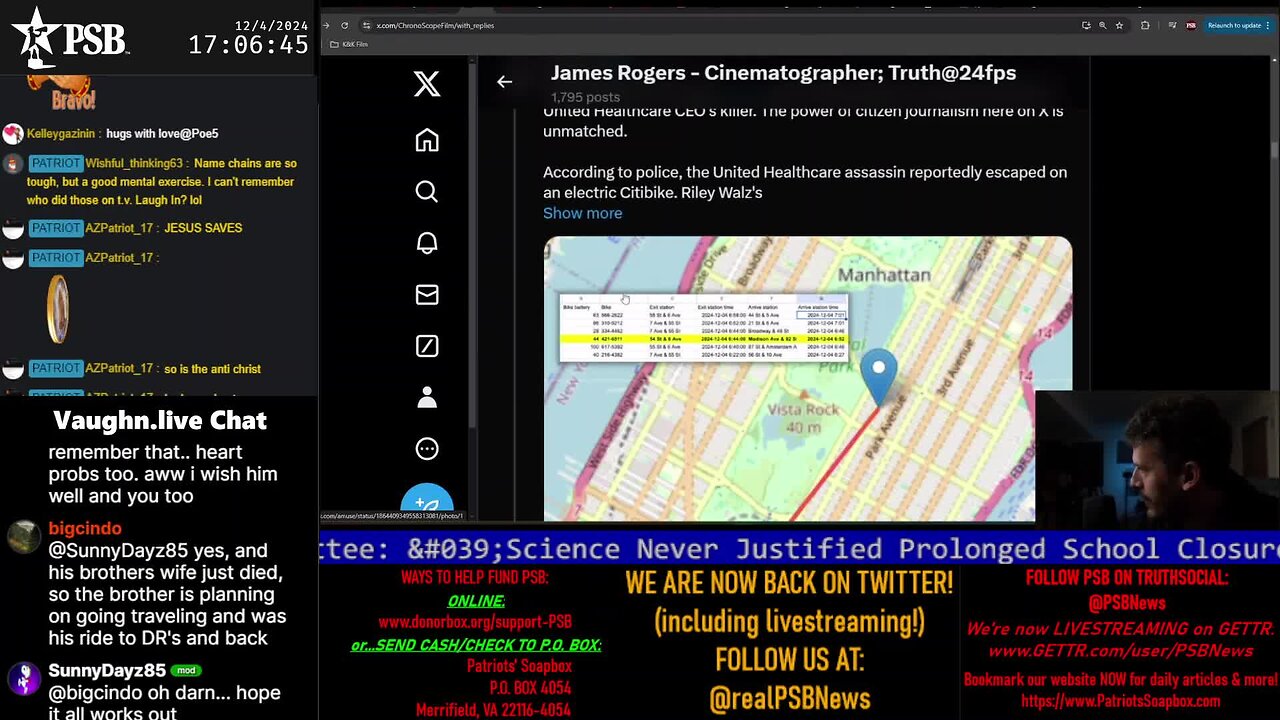Click James Rogers profile name header
The width and height of the screenshot is (1280, 720).
[783, 73]
